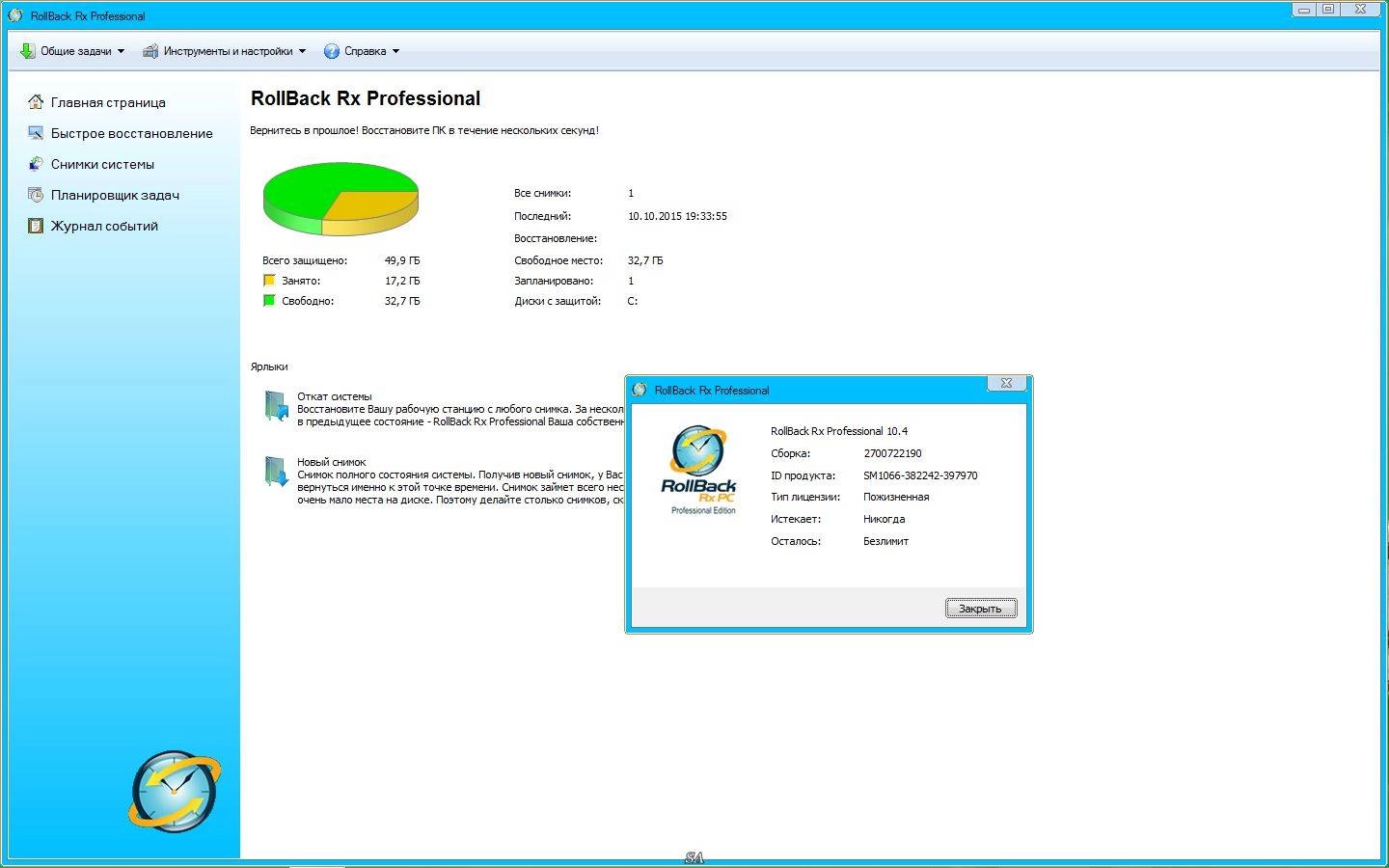Viewport: 1389px width, 868px height.
Task: Maximize the main RollBack Rx window
Action: [x=1328, y=9]
